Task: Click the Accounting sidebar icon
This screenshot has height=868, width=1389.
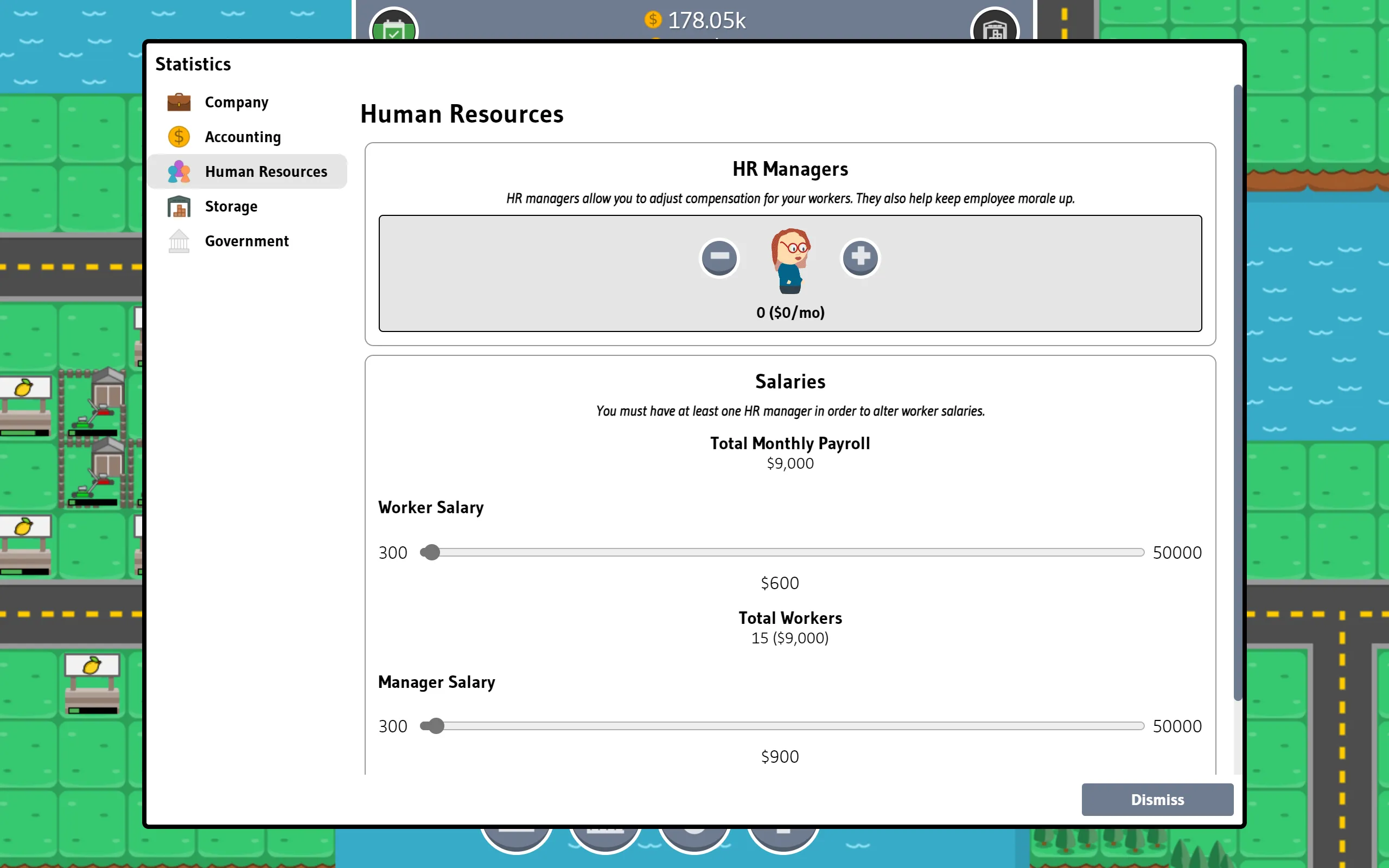Action: coord(180,137)
